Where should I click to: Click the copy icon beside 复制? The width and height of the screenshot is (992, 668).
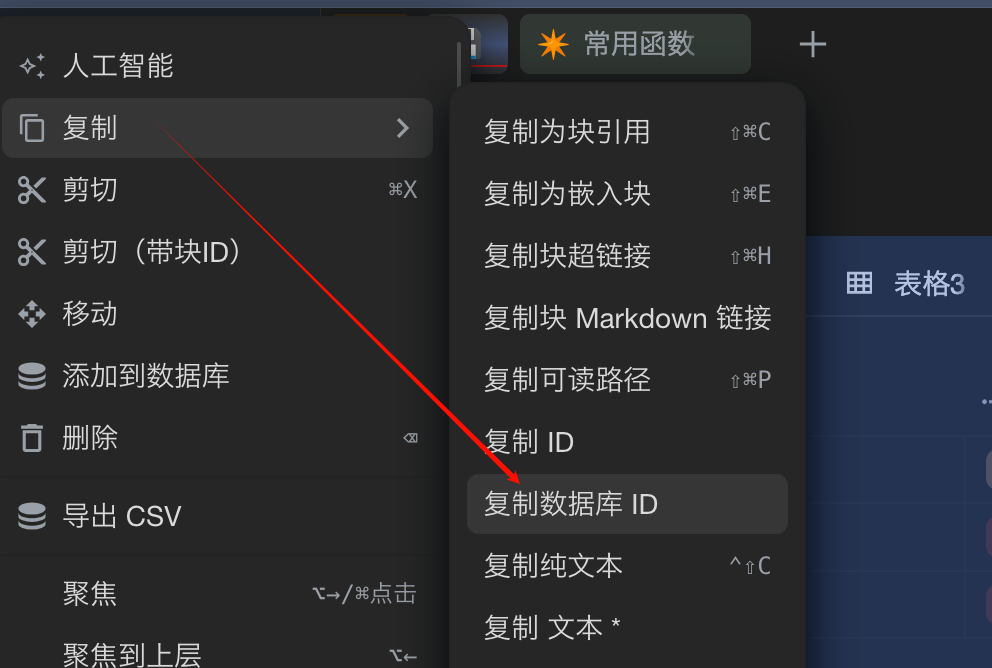point(32,128)
